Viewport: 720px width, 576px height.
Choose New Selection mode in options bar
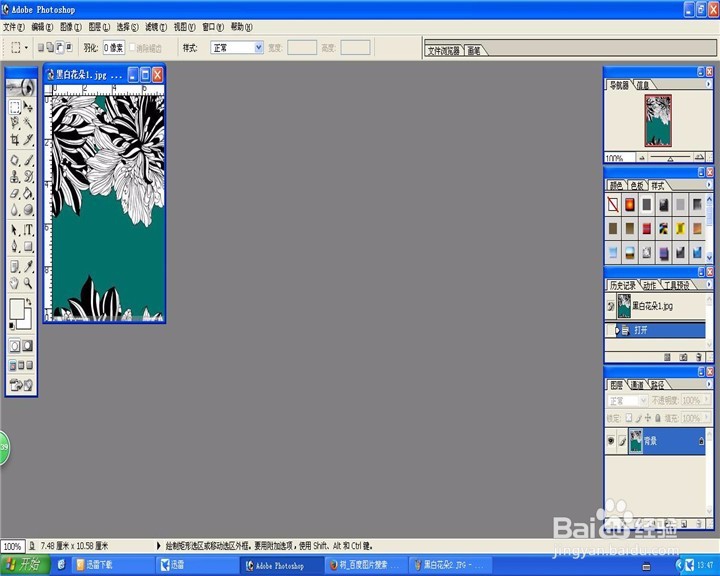pyautogui.click(x=41, y=47)
